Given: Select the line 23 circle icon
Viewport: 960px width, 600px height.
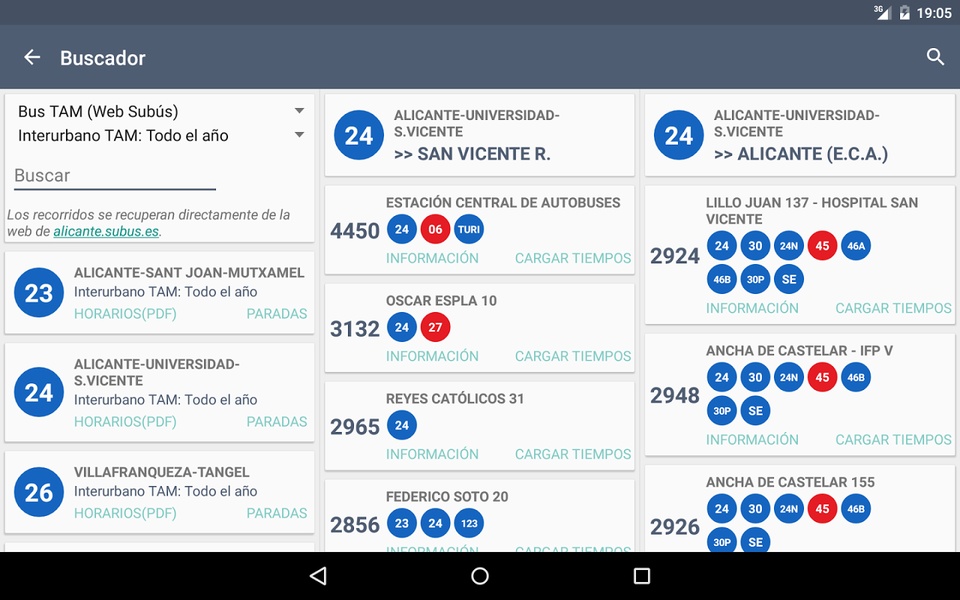Looking at the screenshot, I should click(39, 293).
